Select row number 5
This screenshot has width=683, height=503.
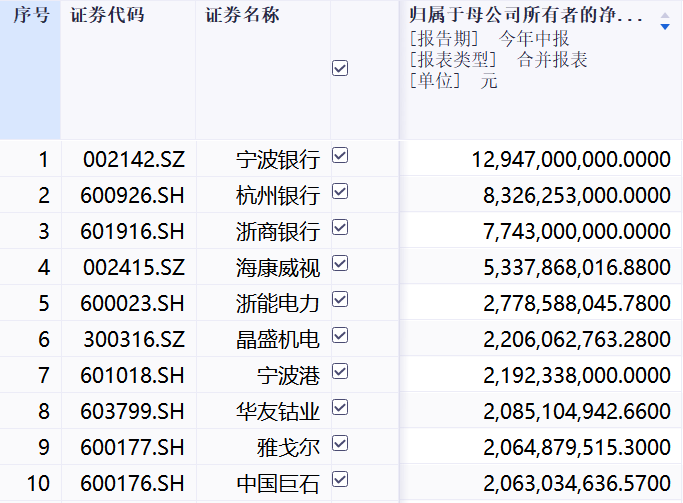(44, 304)
